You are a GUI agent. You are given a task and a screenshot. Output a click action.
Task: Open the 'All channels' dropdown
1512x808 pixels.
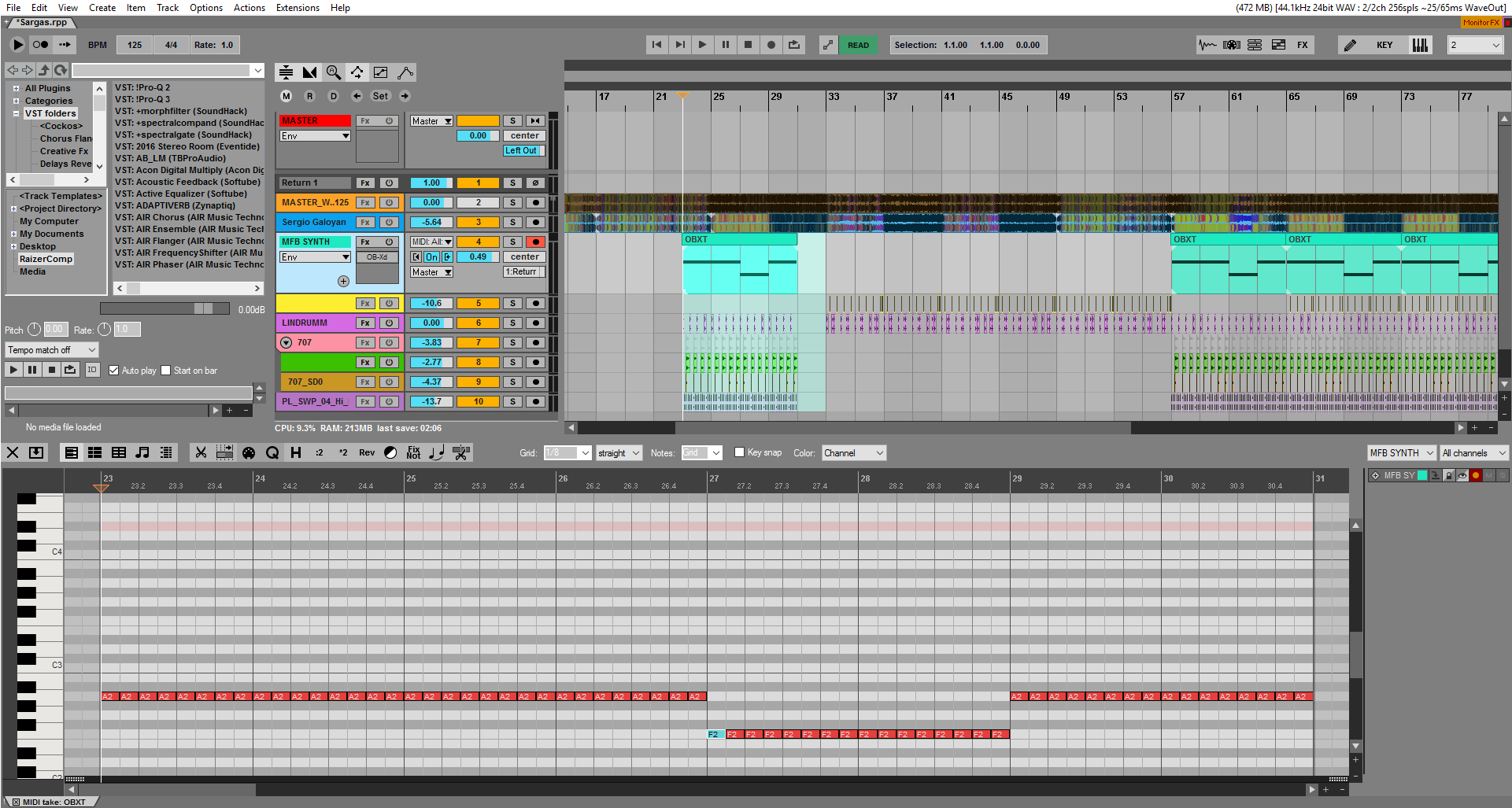pos(1474,453)
